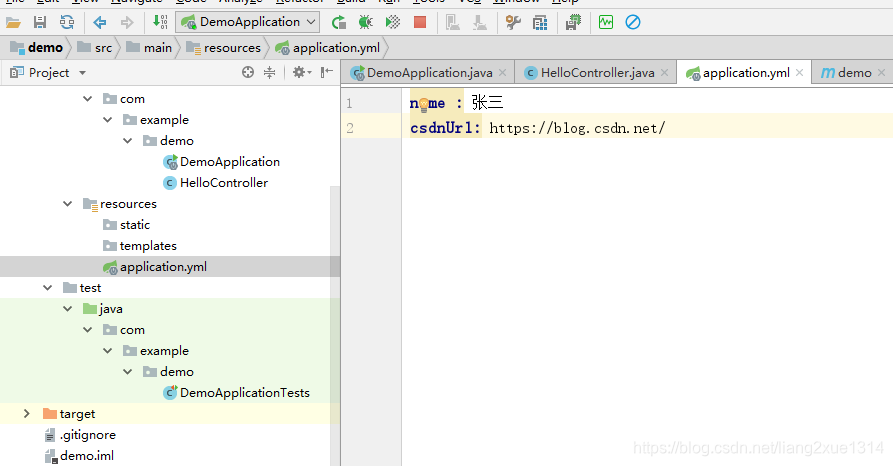Navigate forward with the grey right arrow
The width and height of the screenshot is (893, 466).
pos(127,23)
